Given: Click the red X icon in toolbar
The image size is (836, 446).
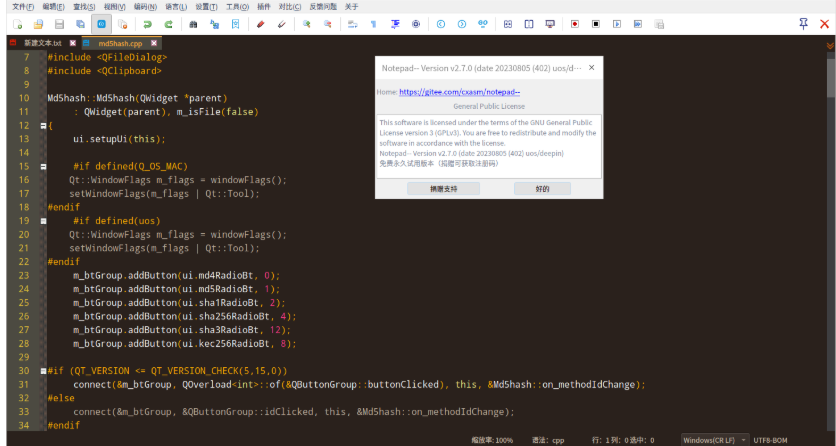Looking at the screenshot, I should (x=824, y=24).
